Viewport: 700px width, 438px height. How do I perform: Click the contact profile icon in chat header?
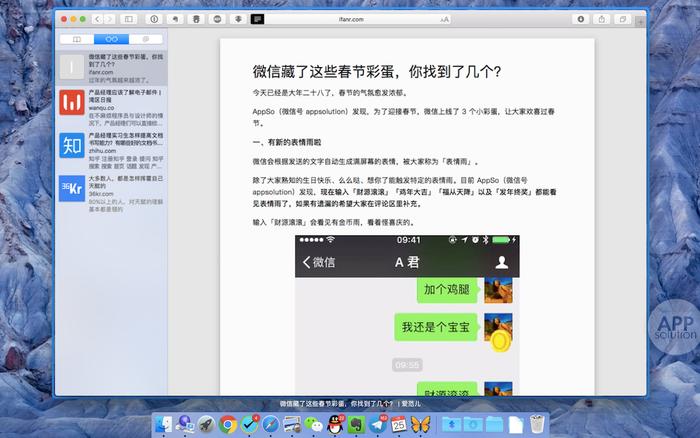click(502, 262)
